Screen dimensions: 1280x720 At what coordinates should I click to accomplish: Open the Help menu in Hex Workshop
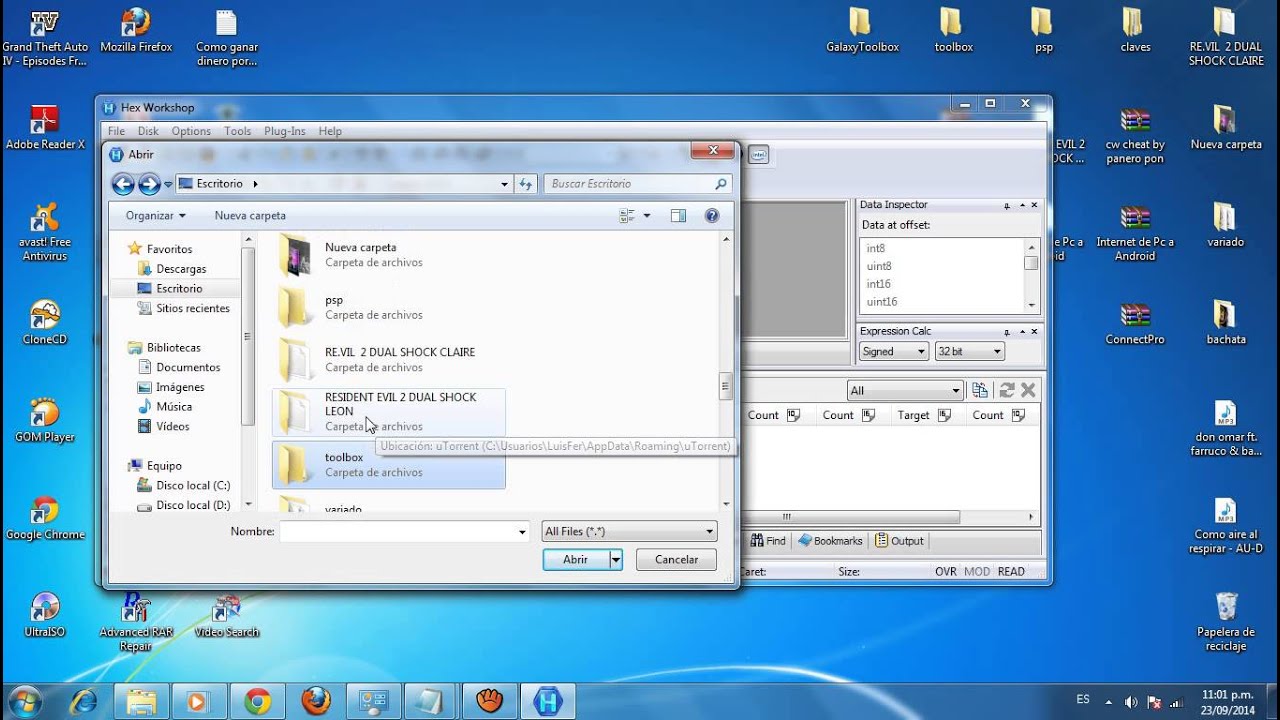click(x=330, y=131)
